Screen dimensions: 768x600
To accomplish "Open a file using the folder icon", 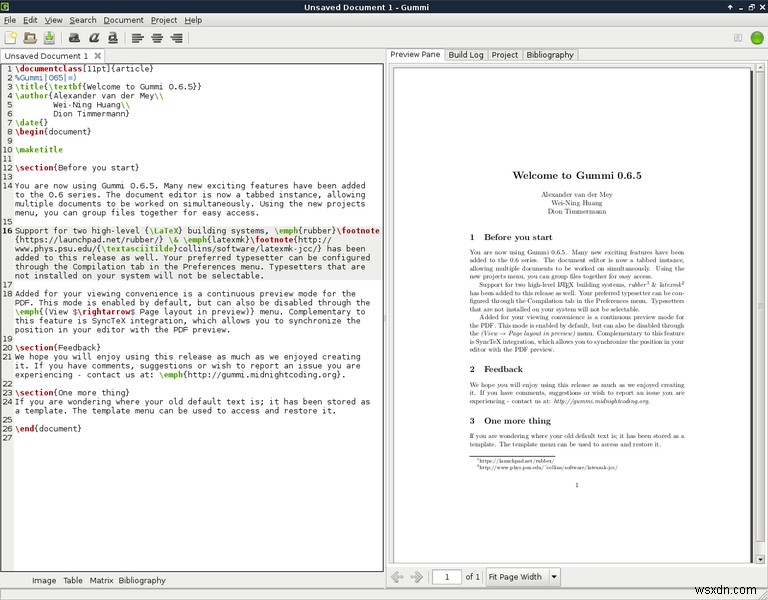I will pos(30,38).
